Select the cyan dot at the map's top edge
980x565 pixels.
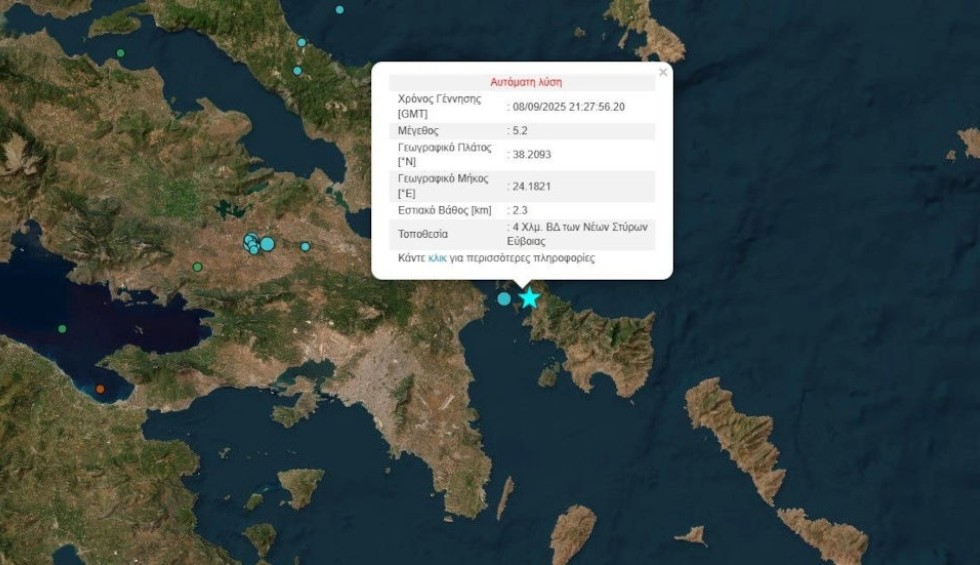click(339, 10)
